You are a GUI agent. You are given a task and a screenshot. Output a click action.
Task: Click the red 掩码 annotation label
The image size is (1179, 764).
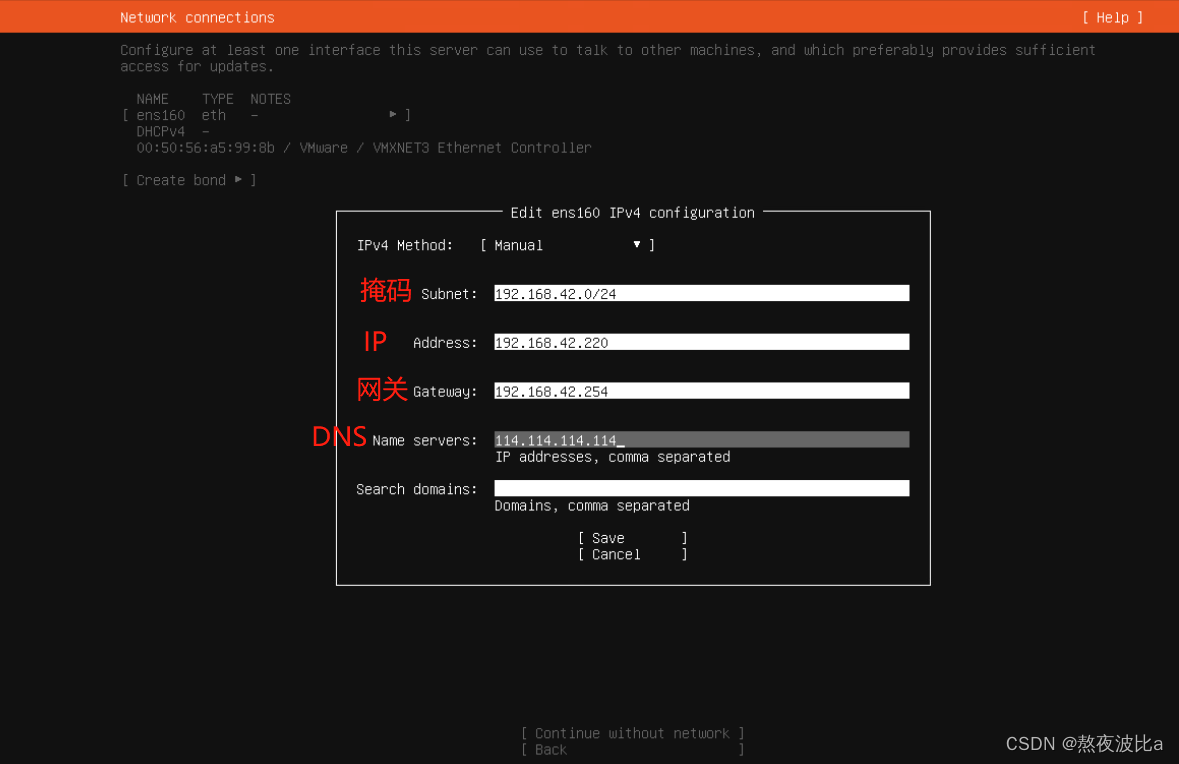[x=386, y=291]
